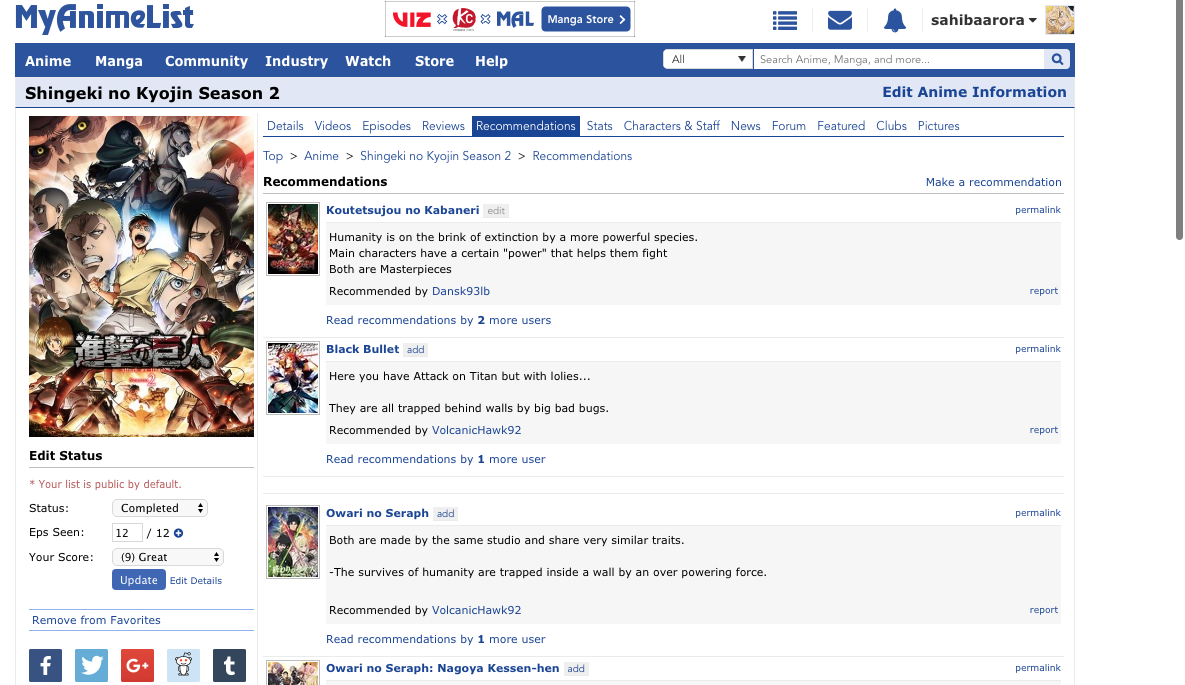The width and height of the screenshot is (1185, 685).
Task: Open the Industry menu
Action: 296,61
